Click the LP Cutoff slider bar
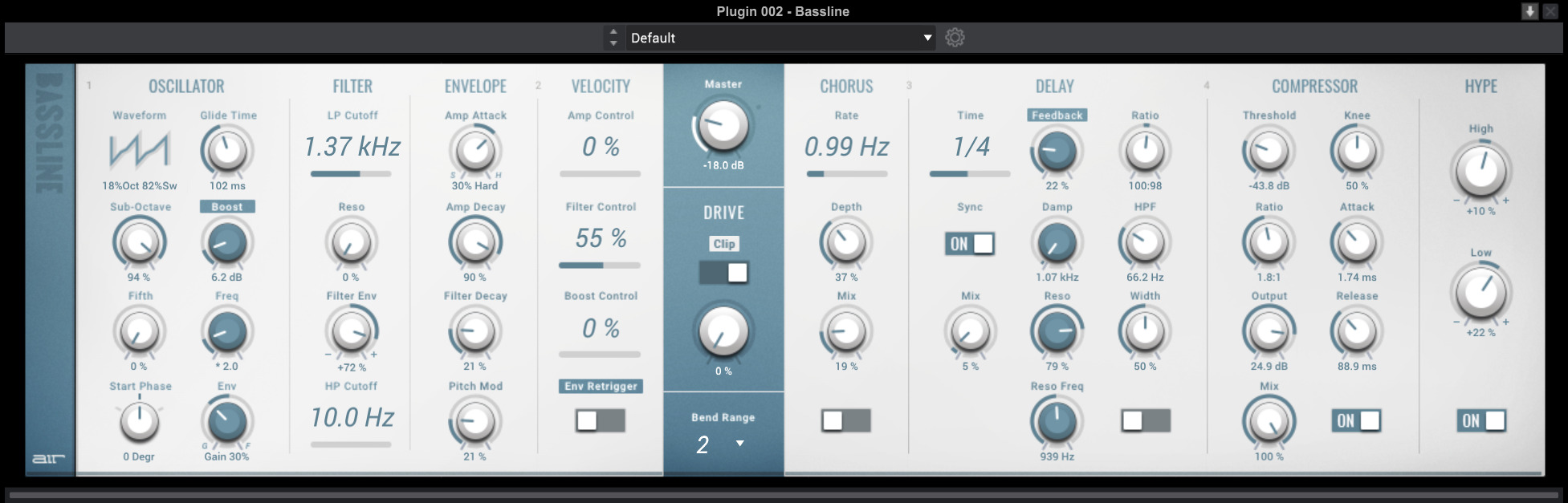The image size is (1568, 503). (351, 173)
